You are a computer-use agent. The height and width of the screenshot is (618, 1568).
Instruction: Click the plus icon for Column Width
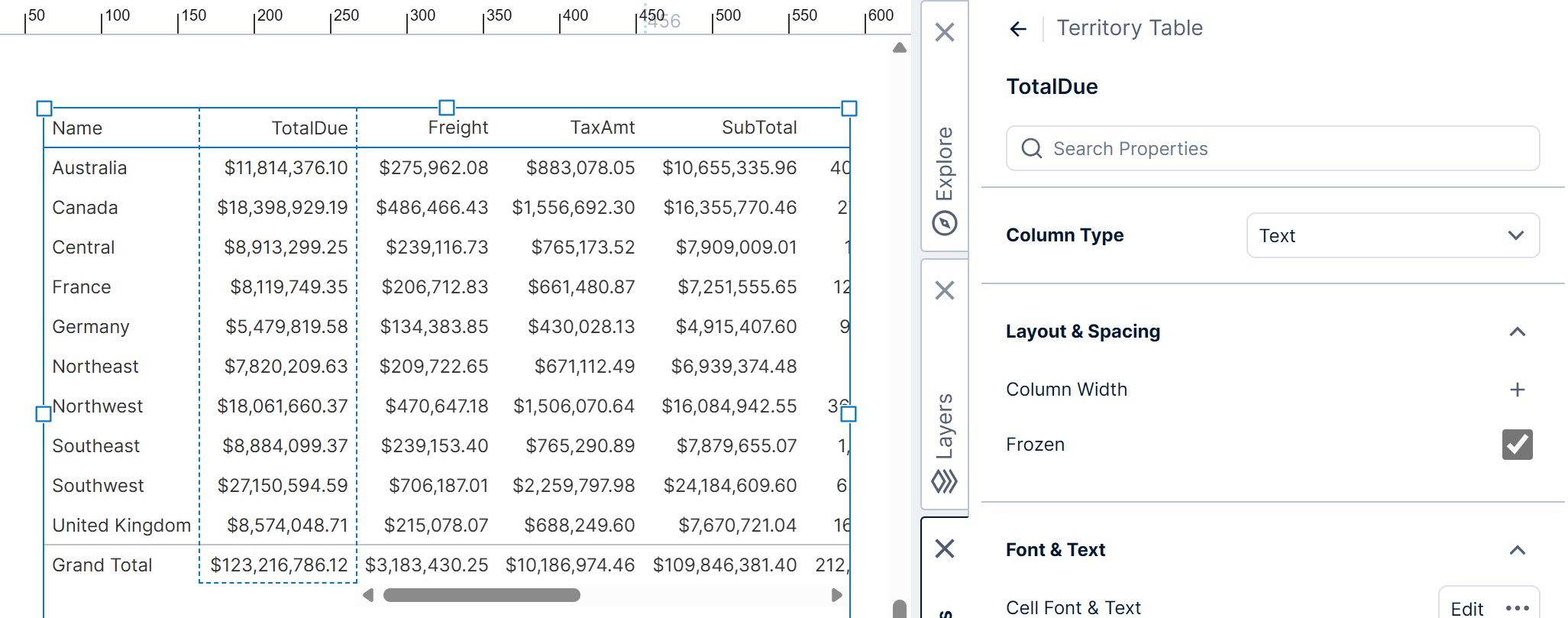1517,390
